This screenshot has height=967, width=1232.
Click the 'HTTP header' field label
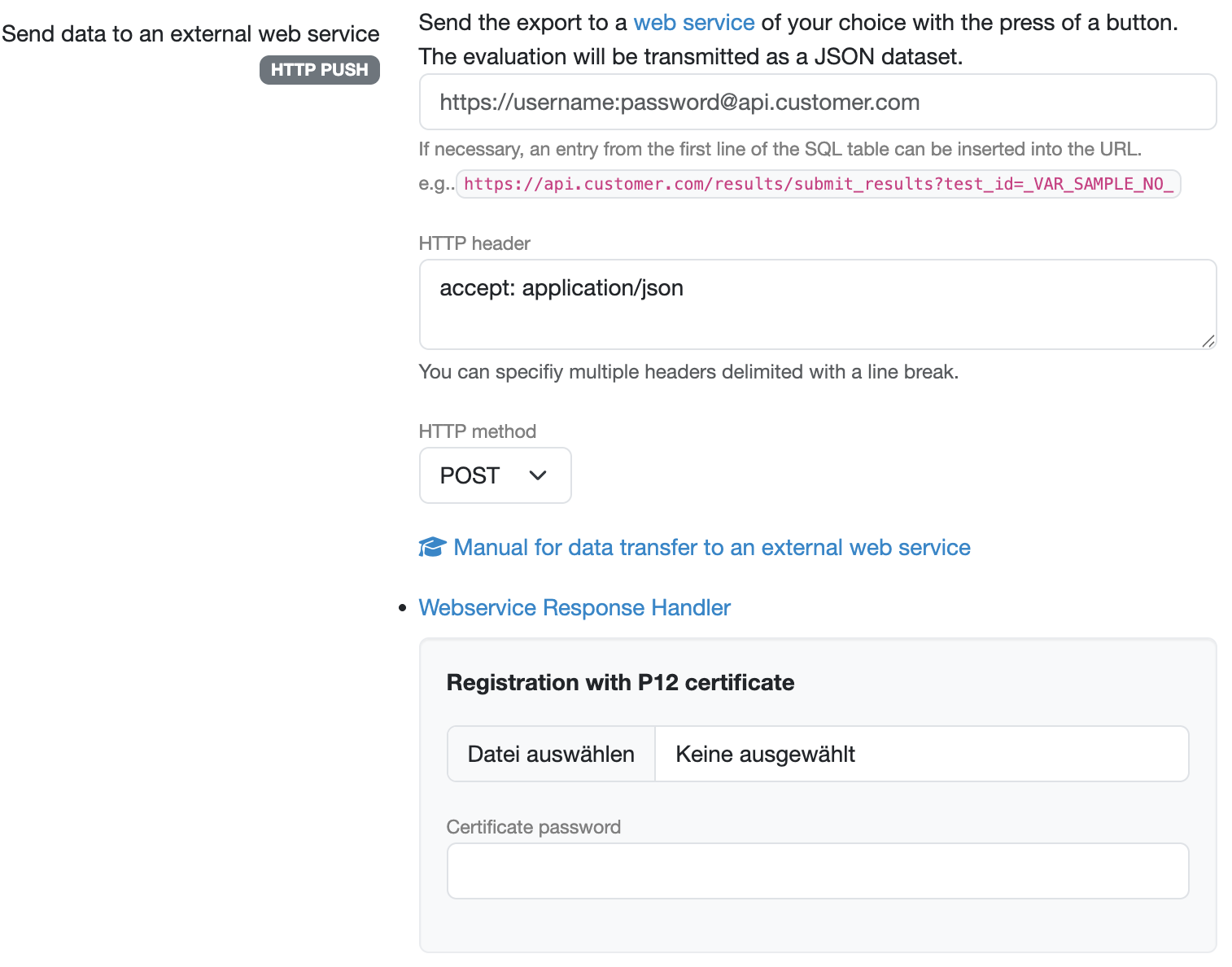474,243
